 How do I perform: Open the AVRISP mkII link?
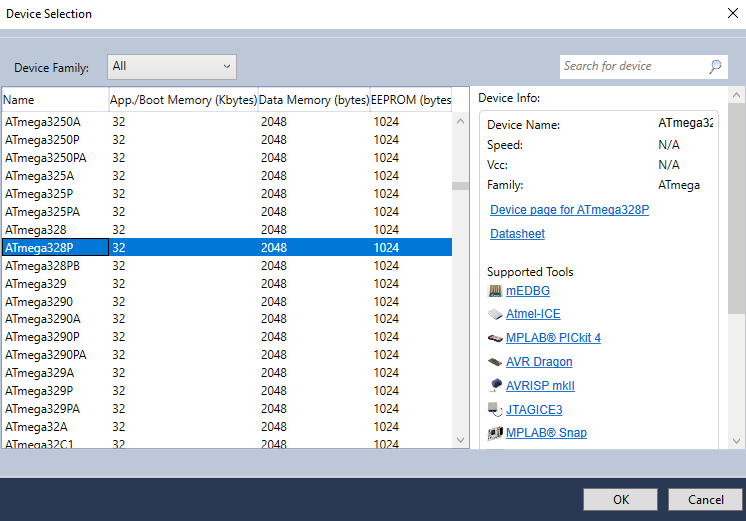tap(540, 386)
